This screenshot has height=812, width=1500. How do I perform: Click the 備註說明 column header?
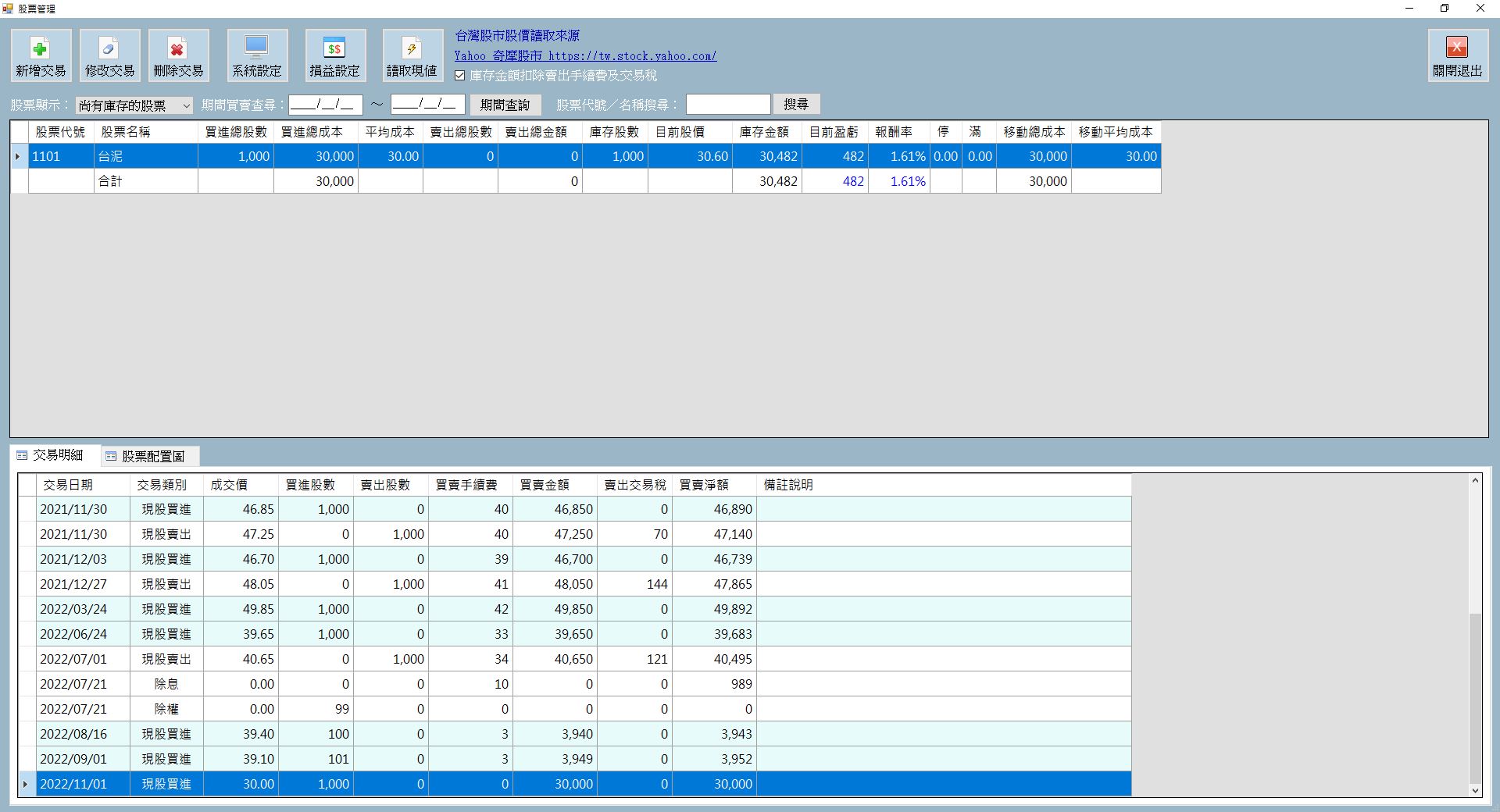pos(944,485)
